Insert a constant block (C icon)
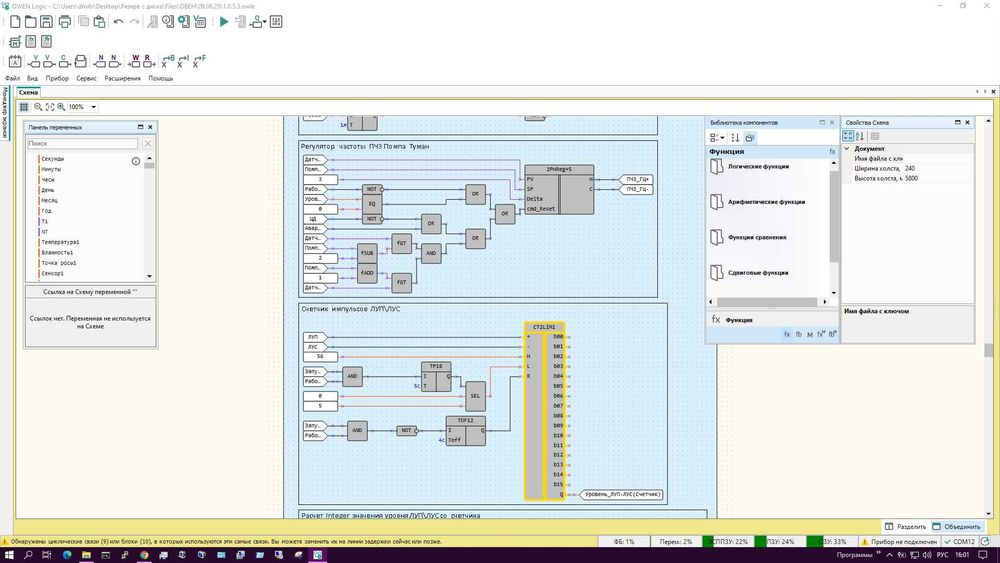This screenshot has height=563, width=1000. coord(63,62)
